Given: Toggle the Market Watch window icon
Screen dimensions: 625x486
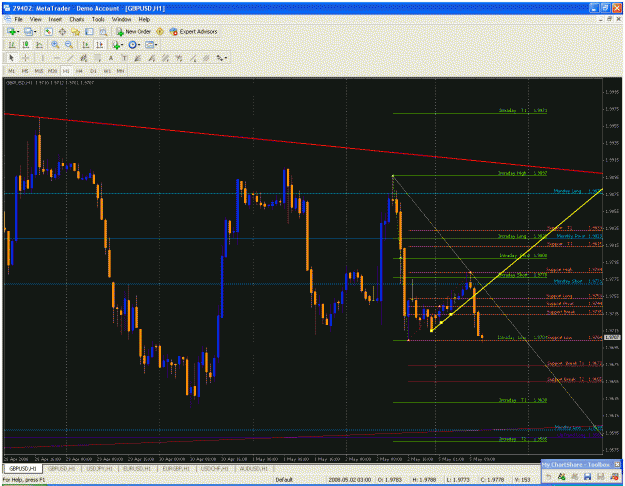Looking at the screenshot, I should [x=49, y=31].
